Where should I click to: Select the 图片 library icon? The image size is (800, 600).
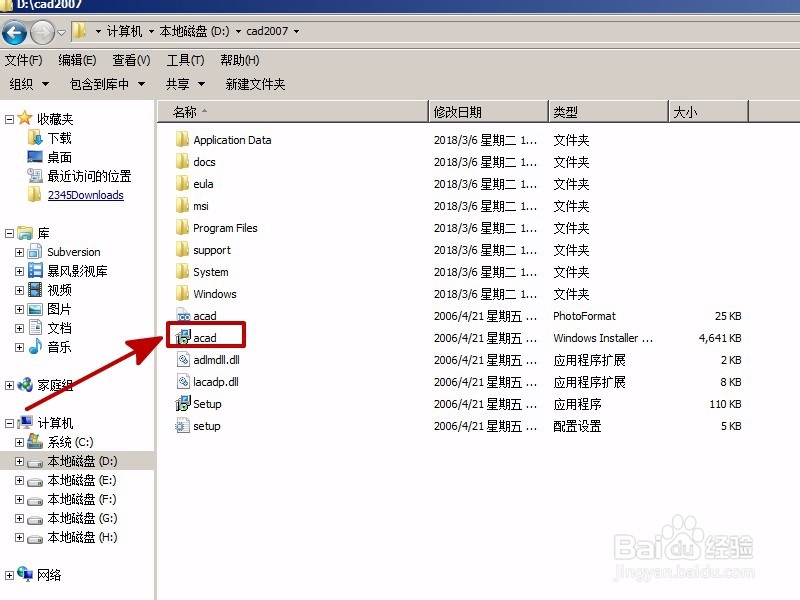pos(35,309)
